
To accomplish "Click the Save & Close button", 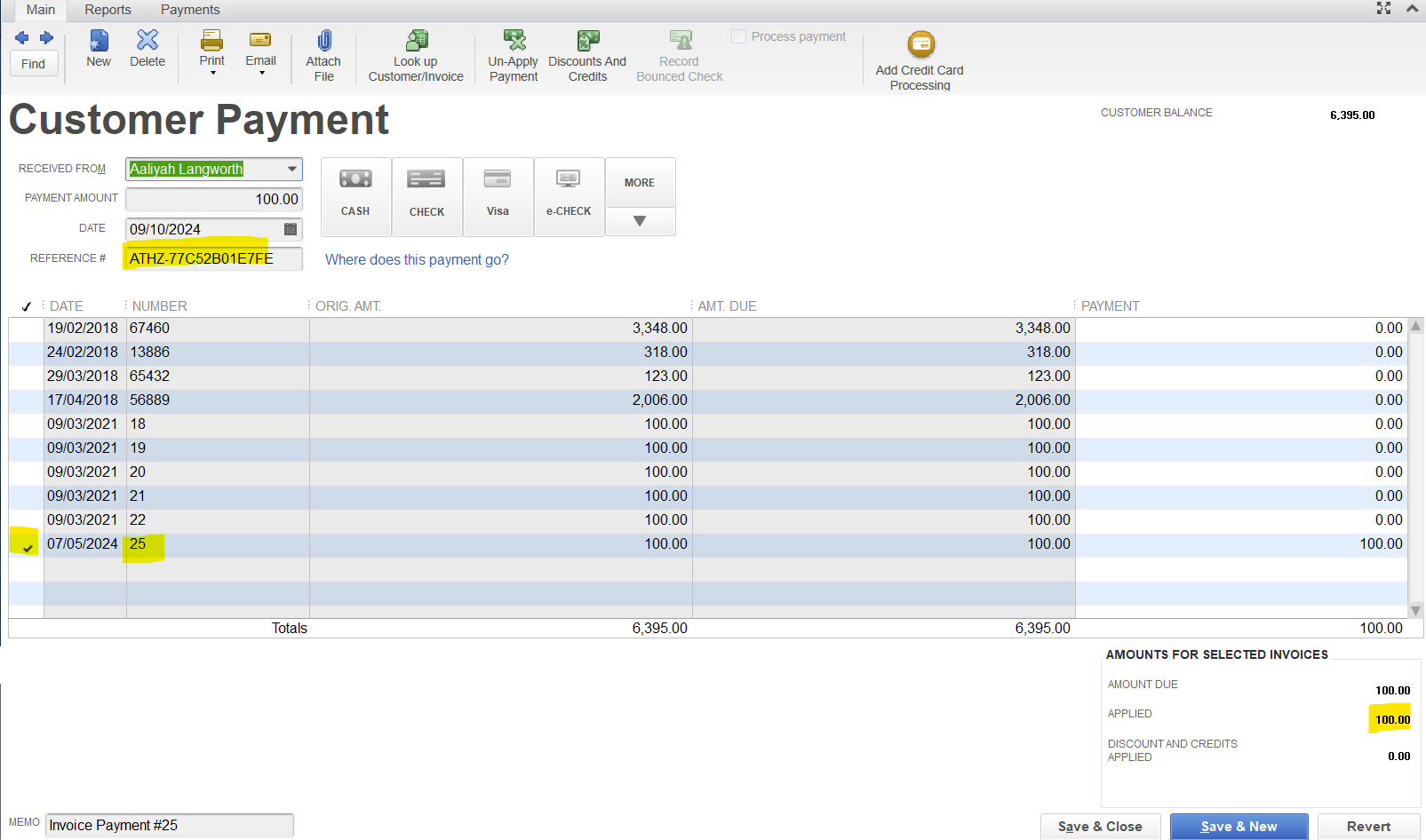I will (x=1100, y=826).
